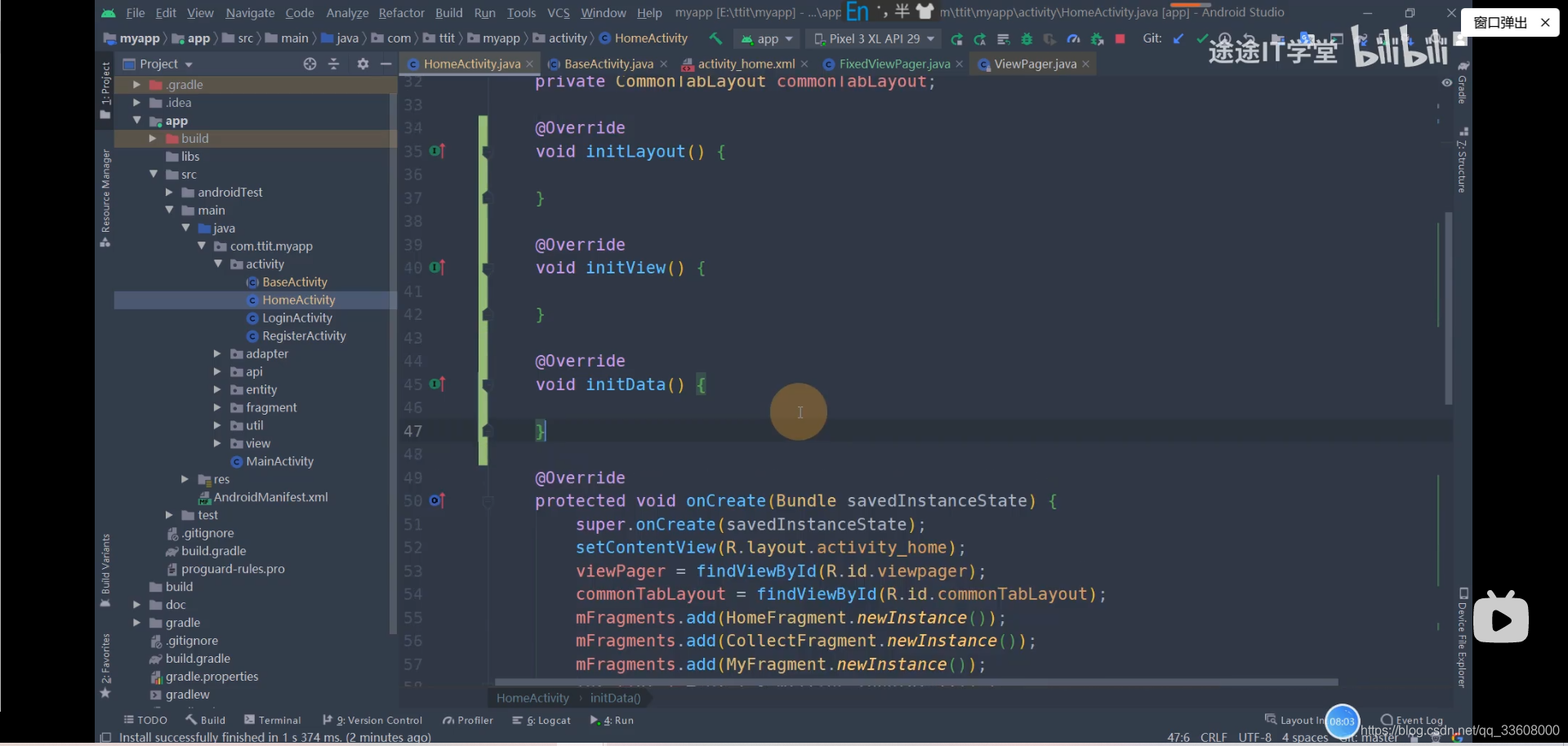The width and height of the screenshot is (1568, 746).
Task: Click override gutter icon on line 50
Action: click(x=437, y=500)
